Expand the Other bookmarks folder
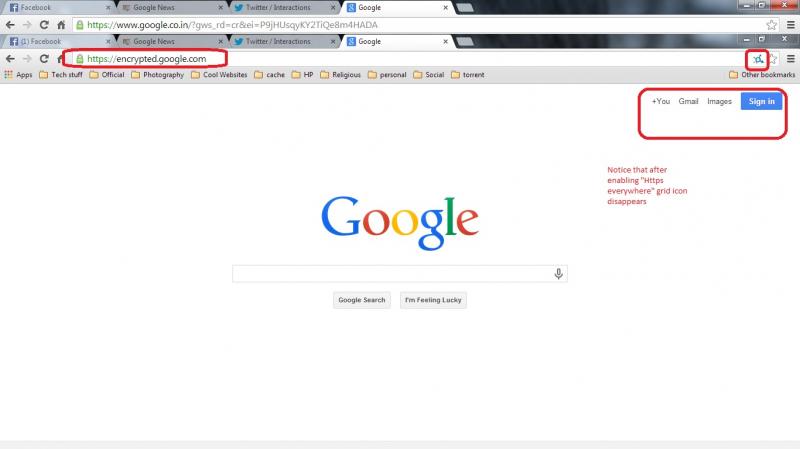 tap(761, 75)
